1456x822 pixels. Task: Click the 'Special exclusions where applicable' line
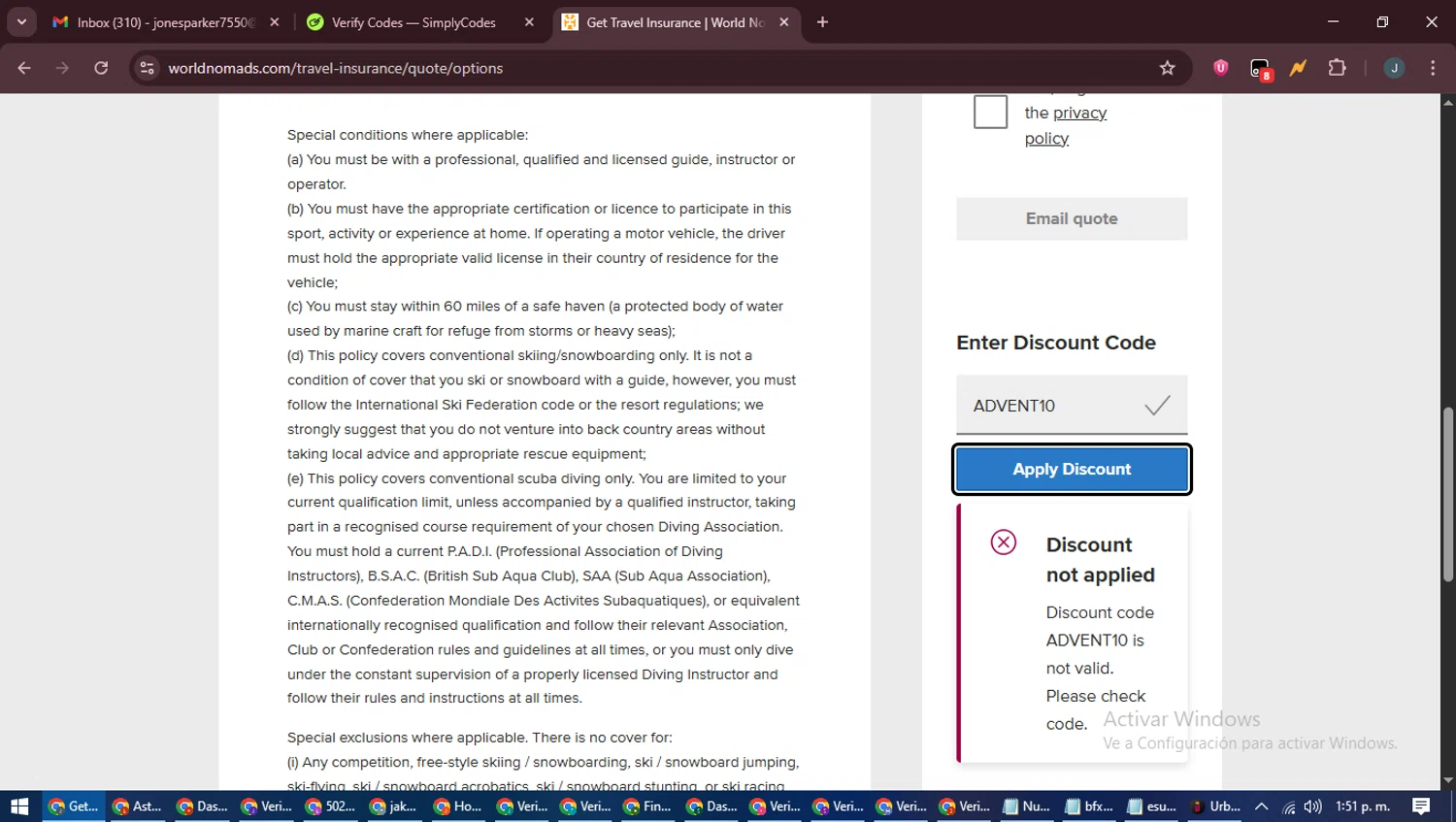(x=480, y=738)
